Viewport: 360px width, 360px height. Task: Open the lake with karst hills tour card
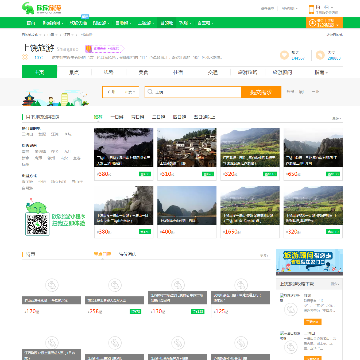(x=187, y=212)
